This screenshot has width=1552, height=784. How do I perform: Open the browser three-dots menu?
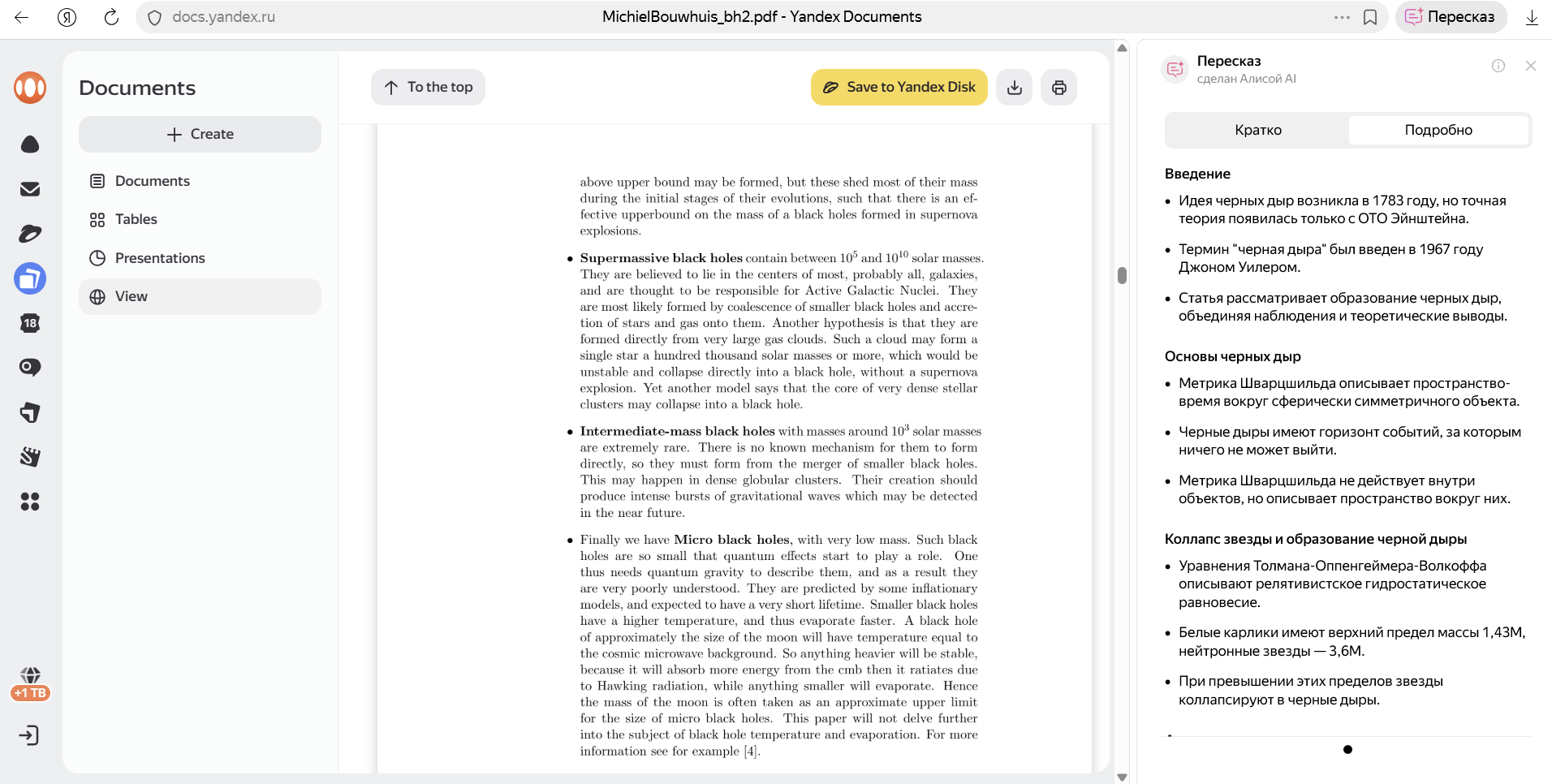(x=1342, y=17)
